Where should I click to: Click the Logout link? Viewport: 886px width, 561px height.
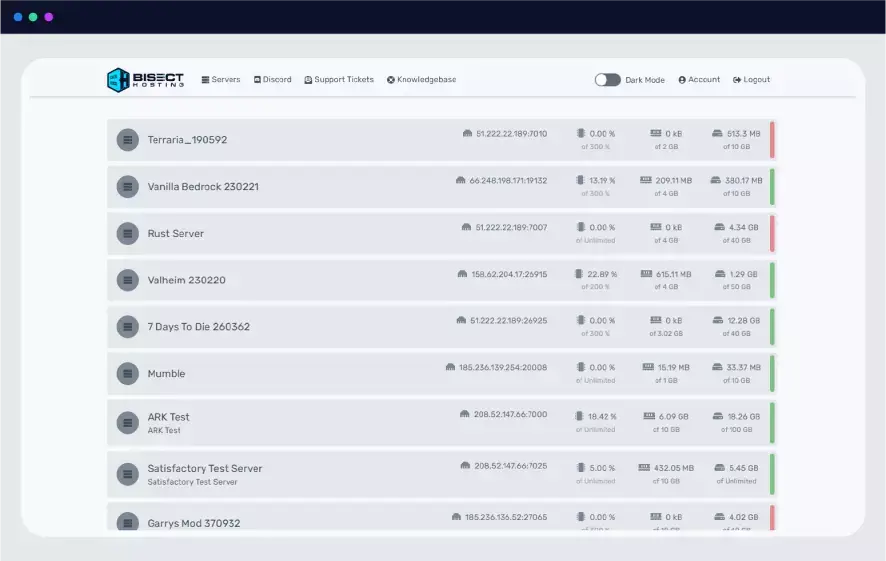click(x=751, y=80)
